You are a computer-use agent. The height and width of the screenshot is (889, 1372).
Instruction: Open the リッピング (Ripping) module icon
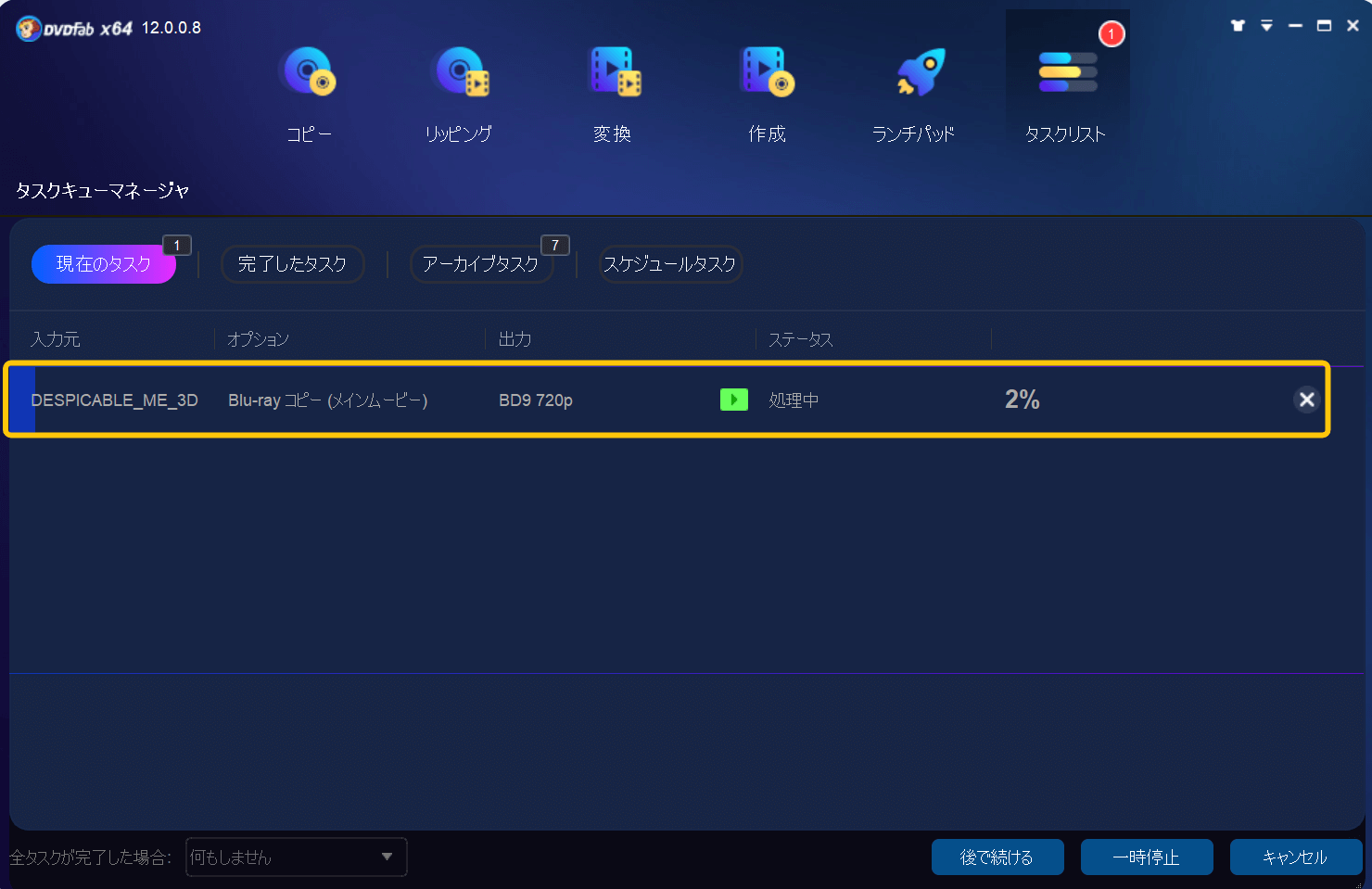461,72
